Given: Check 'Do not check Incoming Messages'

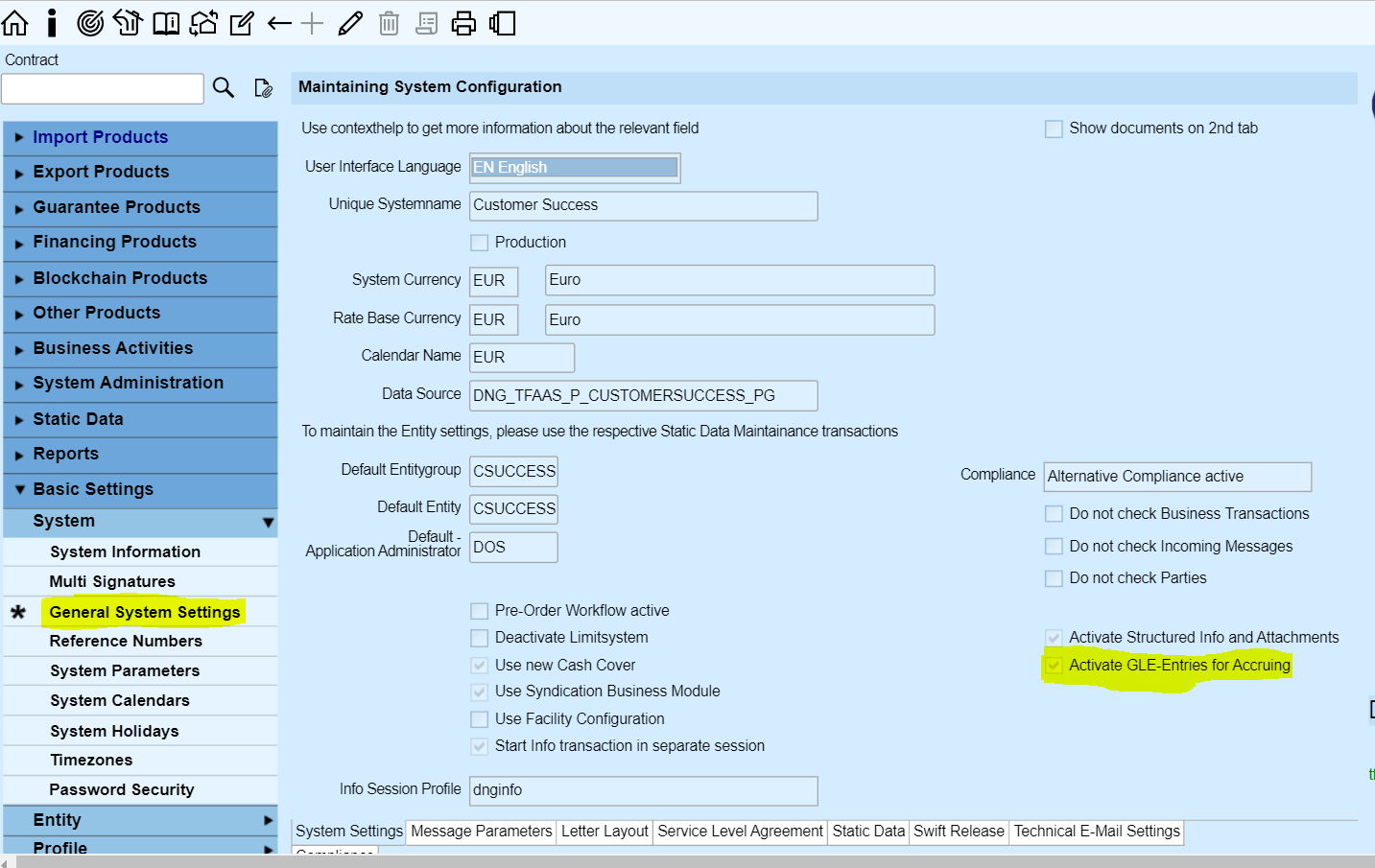Looking at the screenshot, I should tap(1054, 547).
